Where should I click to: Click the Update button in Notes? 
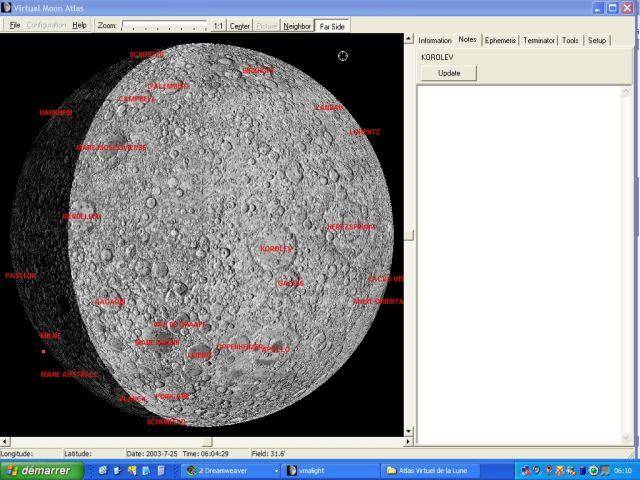click(449, 73)
